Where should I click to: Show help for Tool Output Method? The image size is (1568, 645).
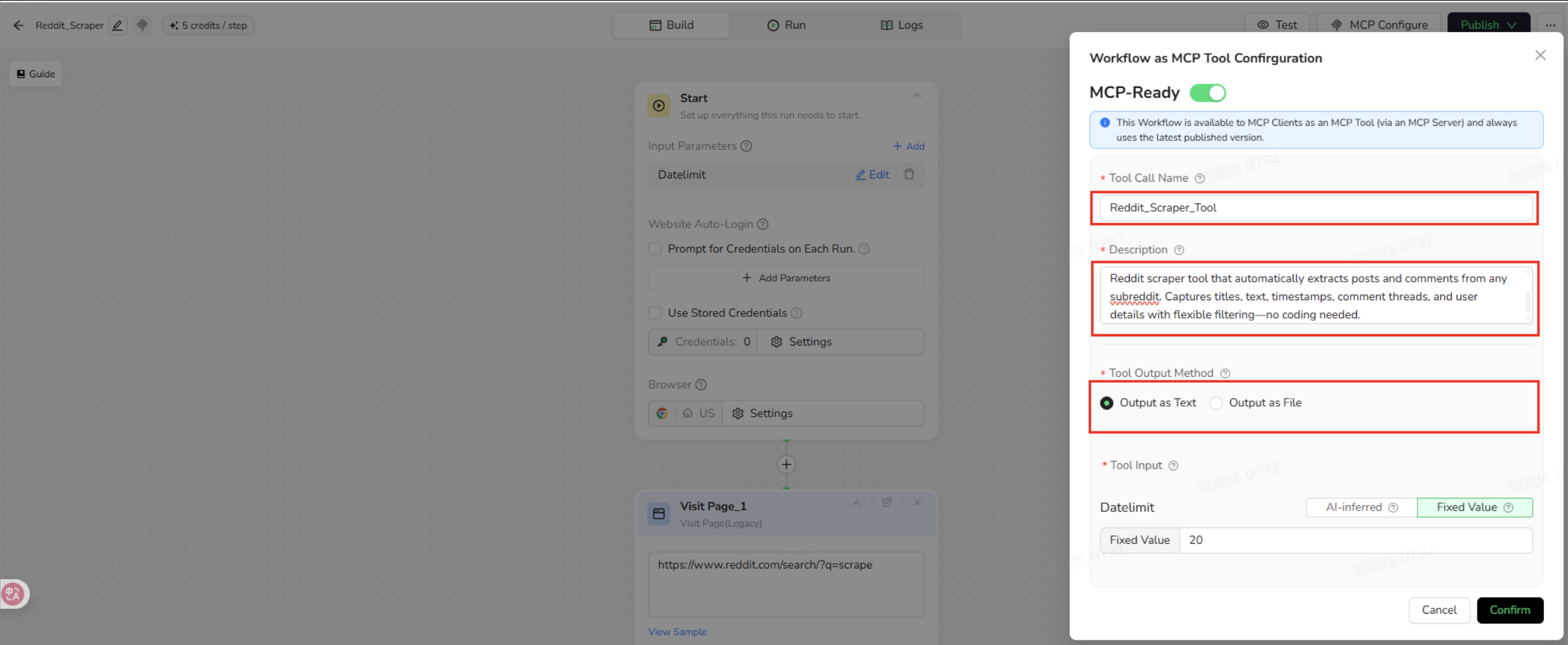(x=1225, y=373)
